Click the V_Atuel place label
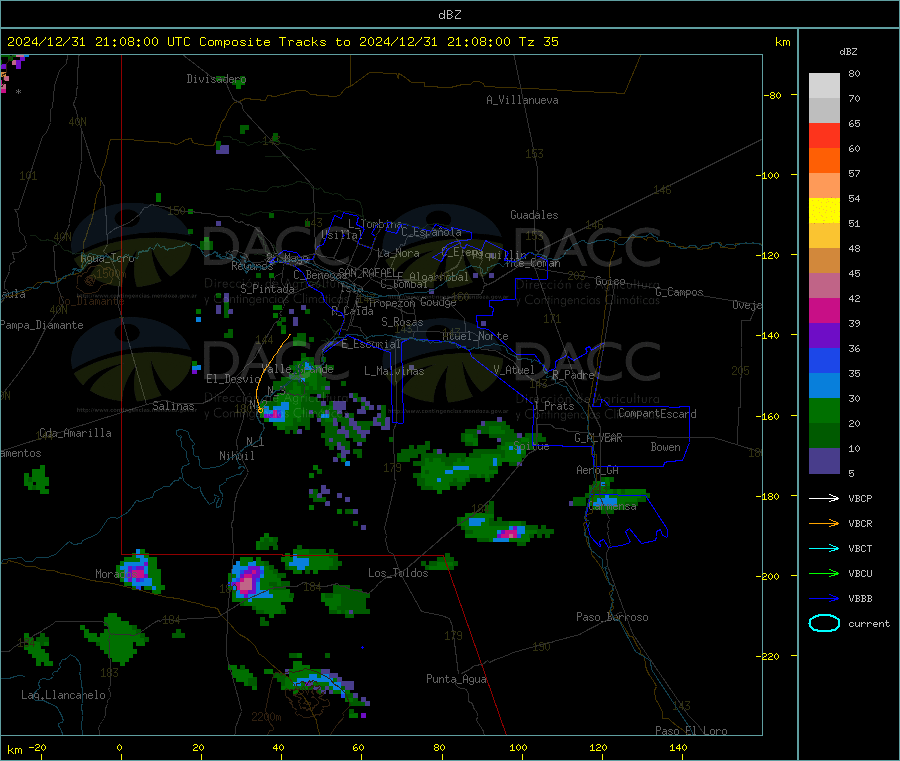900x761 pixels. [x=514, y=370]
